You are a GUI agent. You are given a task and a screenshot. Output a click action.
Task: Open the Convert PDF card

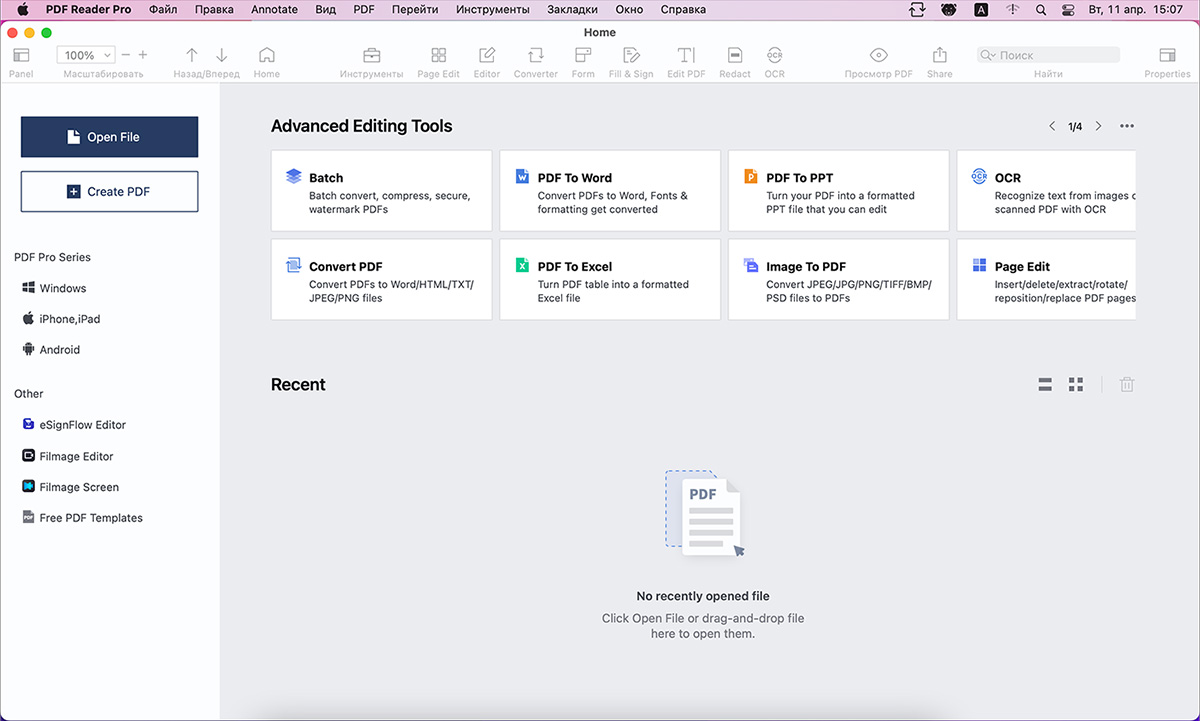click(x=381, y=279)
